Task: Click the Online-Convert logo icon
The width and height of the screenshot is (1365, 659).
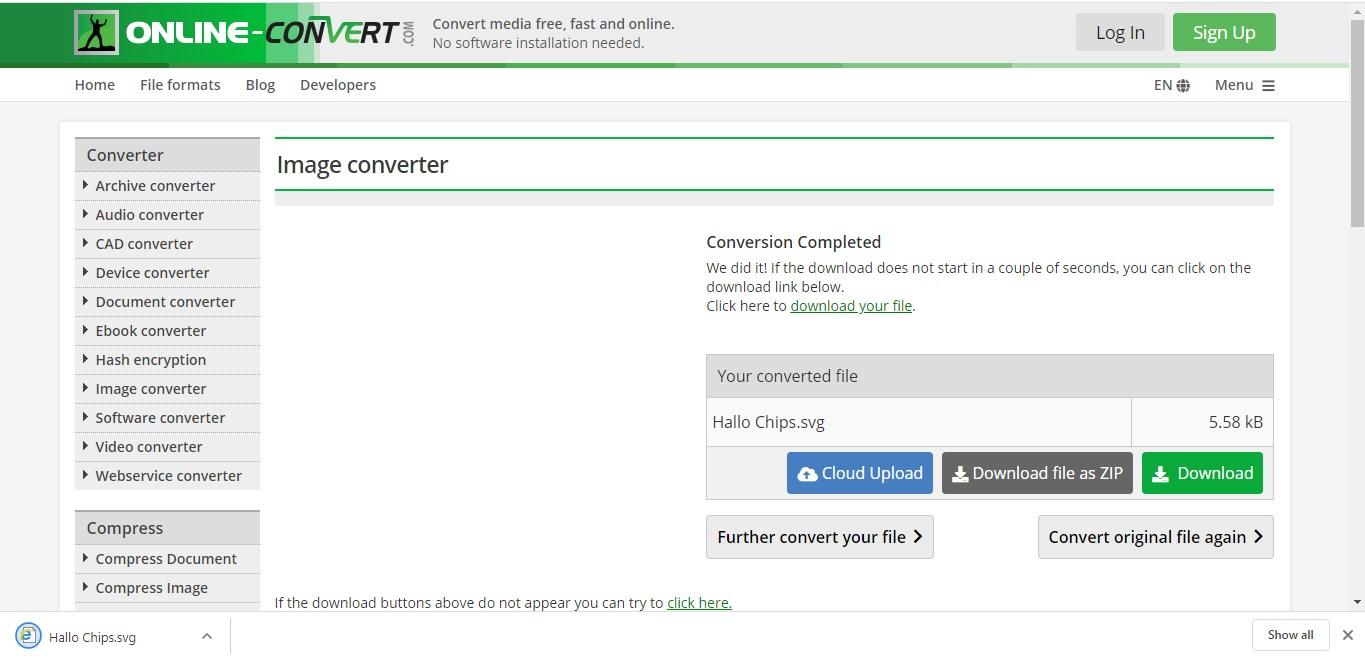Action: pyautogui.click(x=96, y=33)
